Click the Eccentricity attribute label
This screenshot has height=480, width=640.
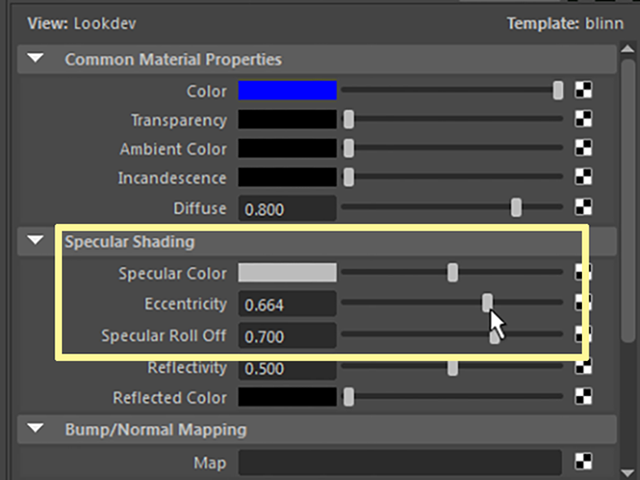pos(186,304)
